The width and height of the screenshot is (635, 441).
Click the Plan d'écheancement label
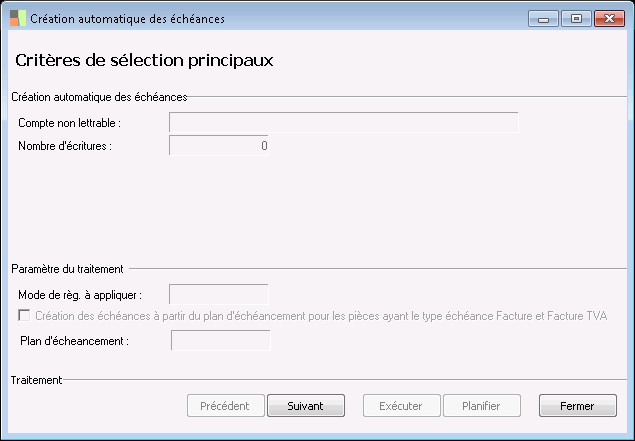click(74, 341)
